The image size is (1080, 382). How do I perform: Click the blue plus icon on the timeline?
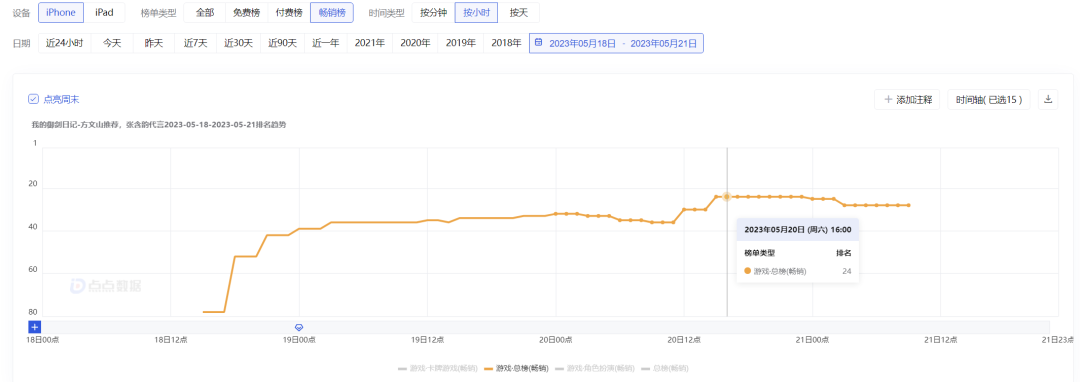click(x=34, y=327)
